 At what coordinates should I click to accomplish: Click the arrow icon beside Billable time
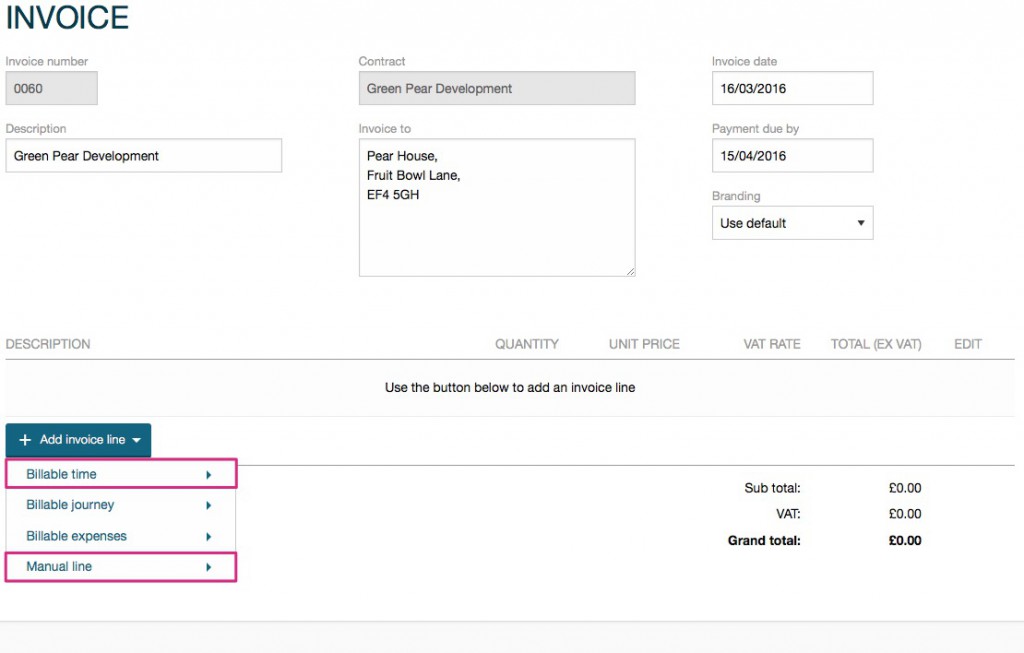pos(208,474)
